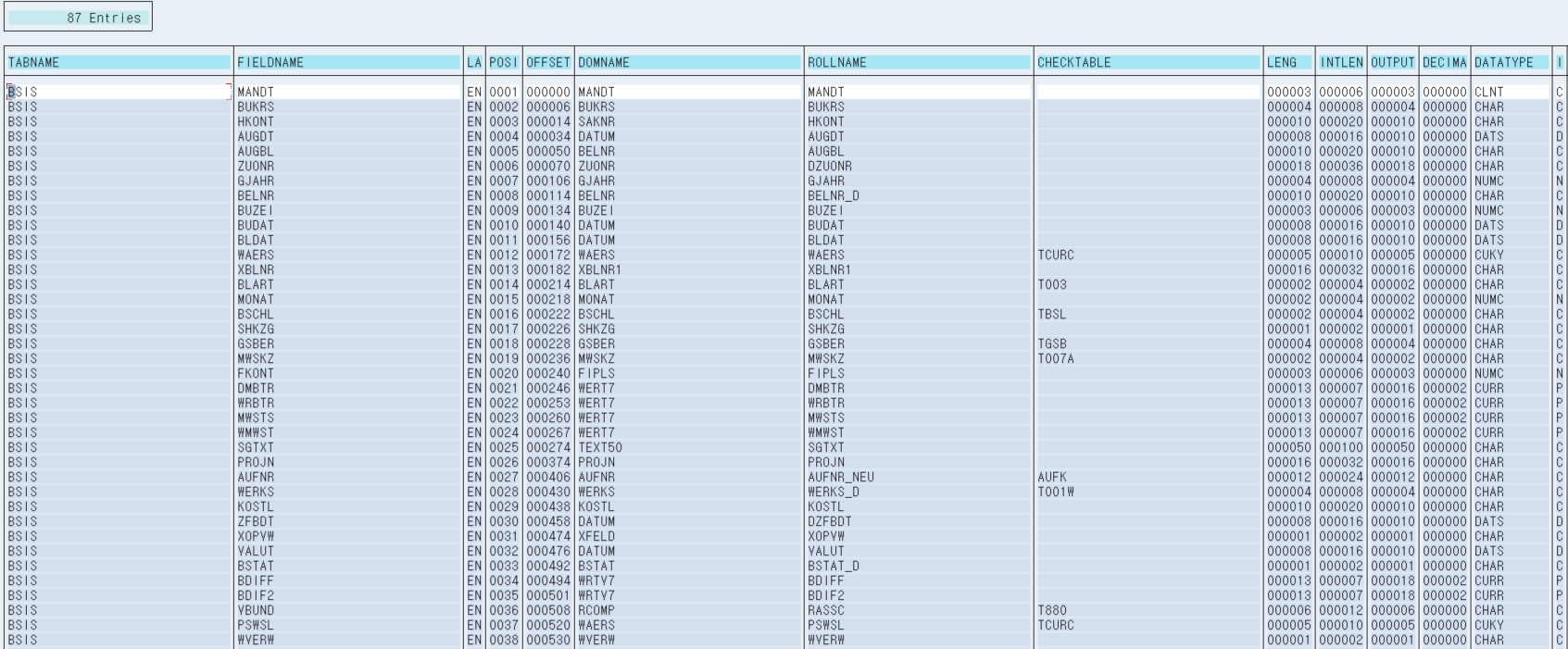The height and width of the screenshot is (649, 1568).
Task: Select rollname WERKS_D
Action: pos(834,492)
